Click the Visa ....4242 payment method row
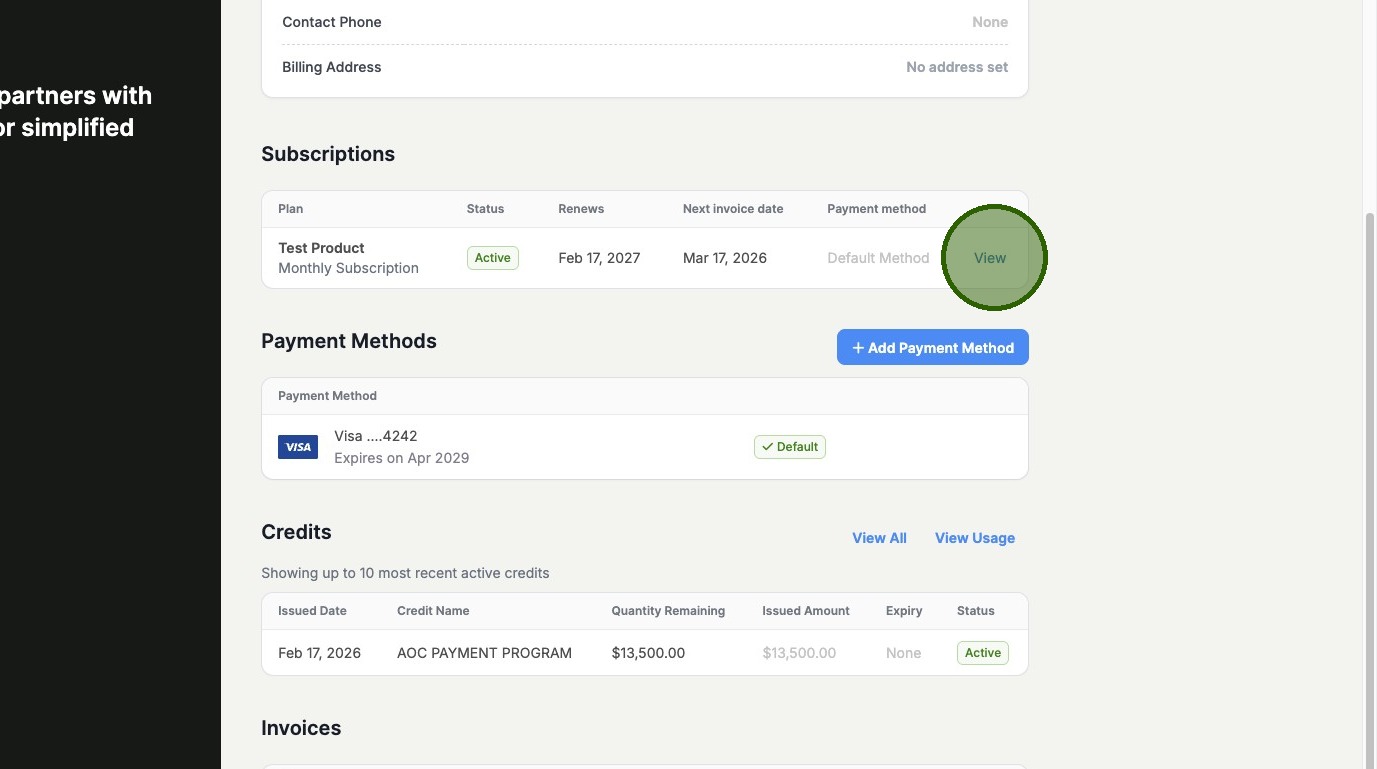Viewport: 1377px width, 769px height. 500,447
